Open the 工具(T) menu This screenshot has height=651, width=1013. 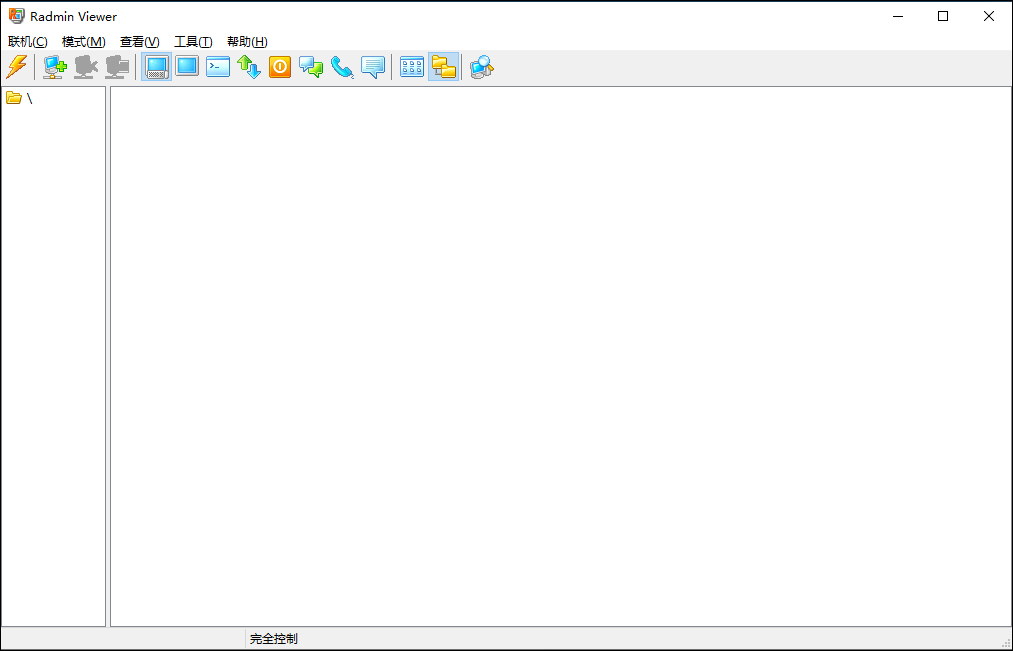[x=193, y=41]
